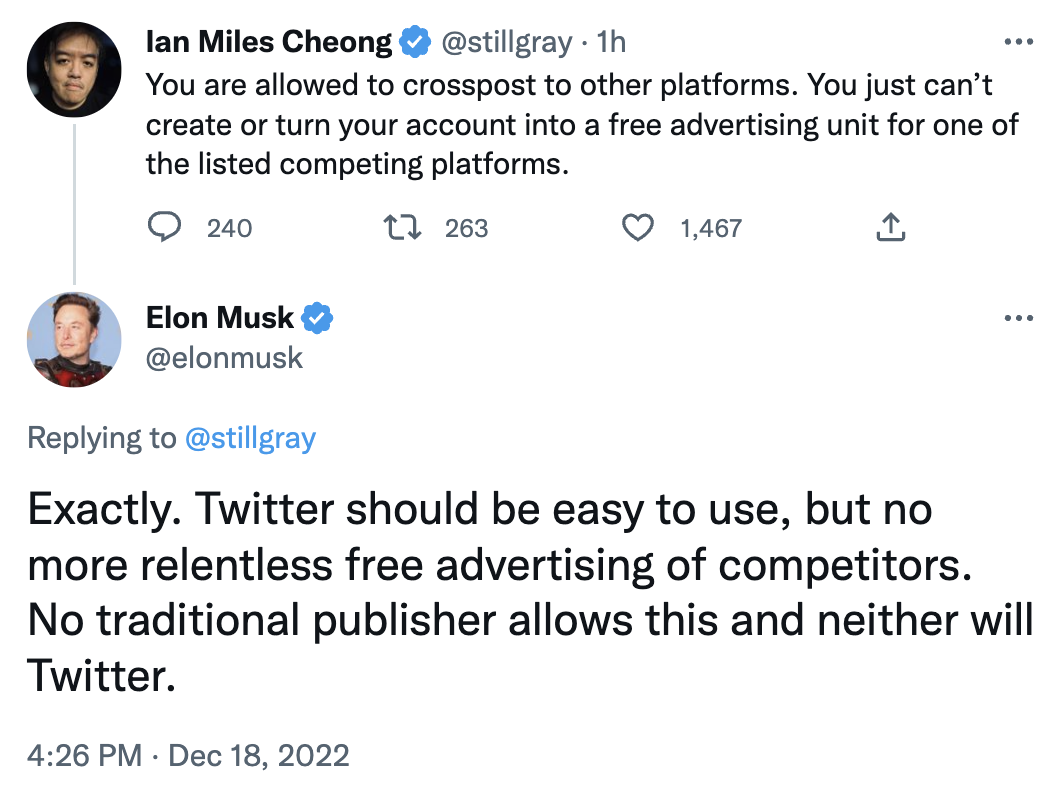Click the @stillgray link in Replying to

(250, 438)
